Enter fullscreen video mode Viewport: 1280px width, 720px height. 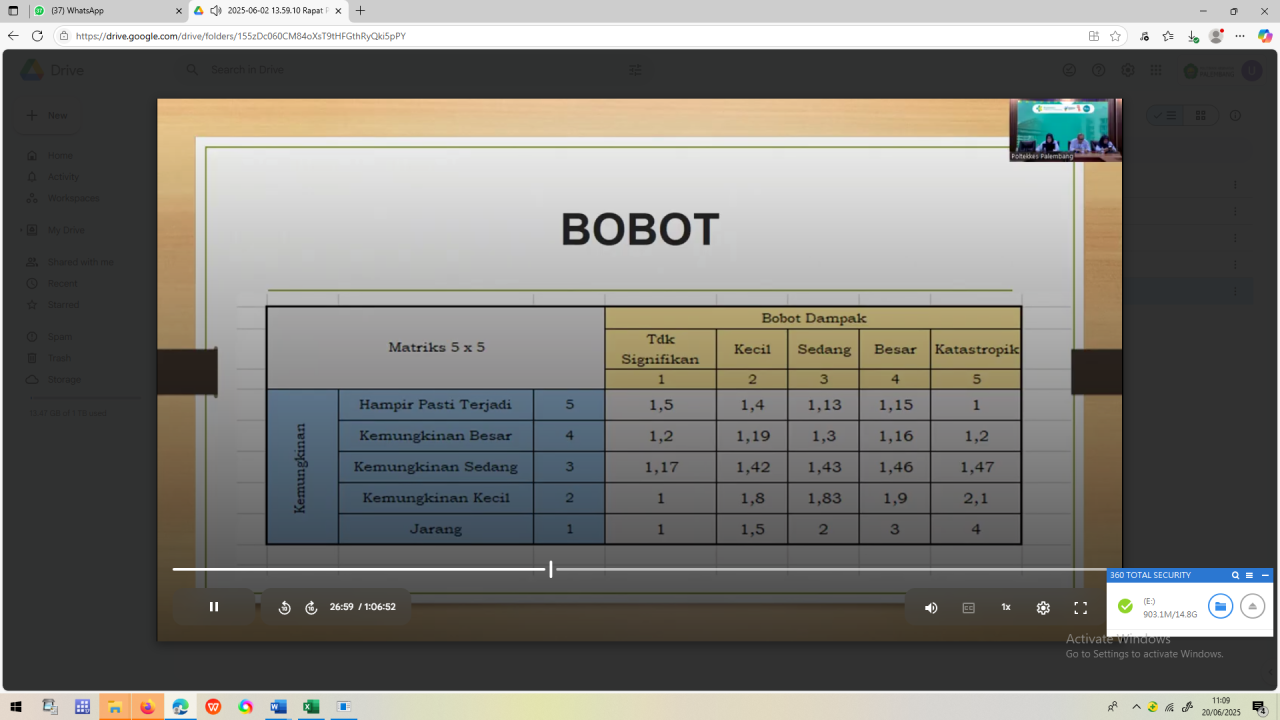pyautogui.click(x=1080, y=608)
